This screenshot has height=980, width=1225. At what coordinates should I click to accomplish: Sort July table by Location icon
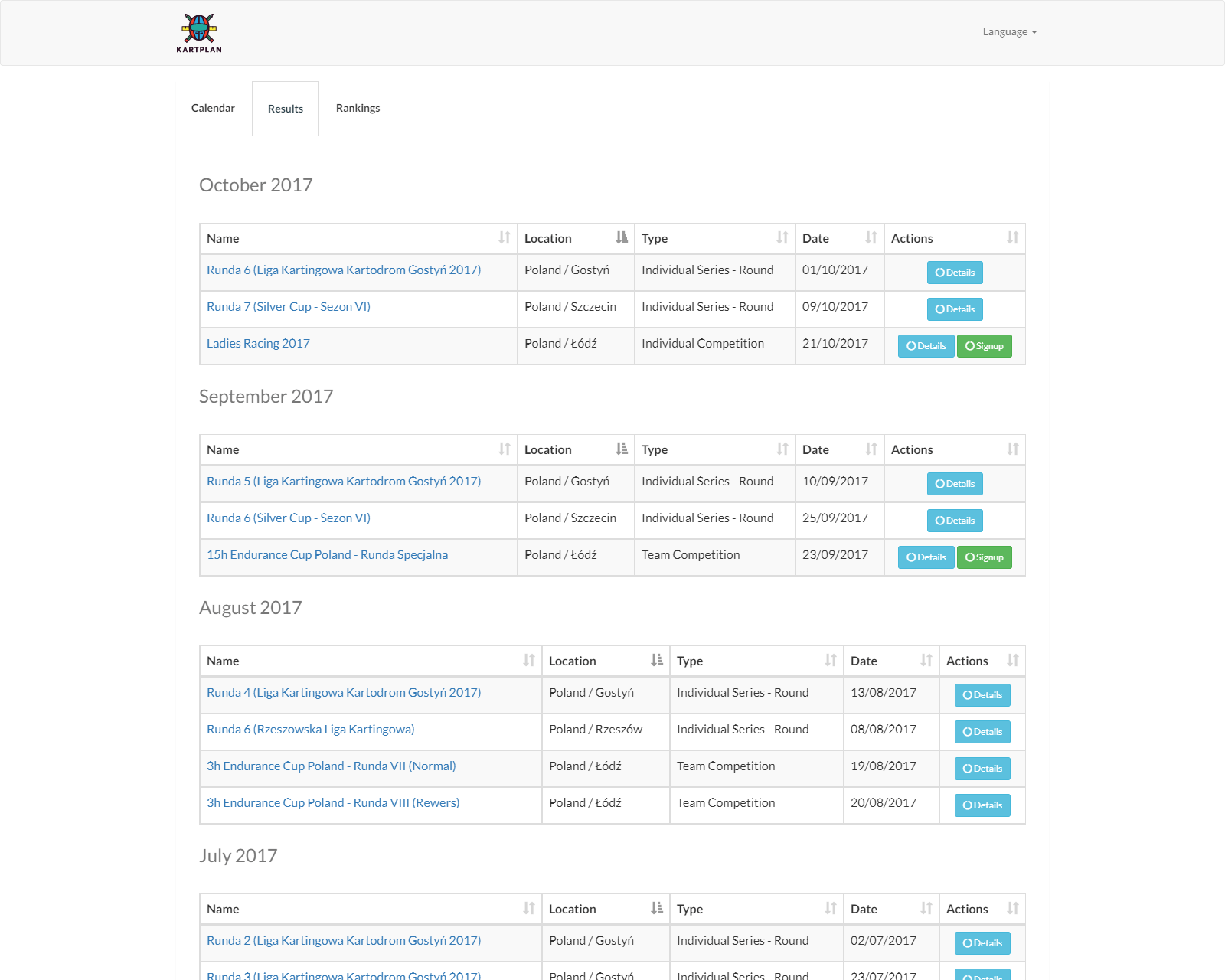(657, 909)
